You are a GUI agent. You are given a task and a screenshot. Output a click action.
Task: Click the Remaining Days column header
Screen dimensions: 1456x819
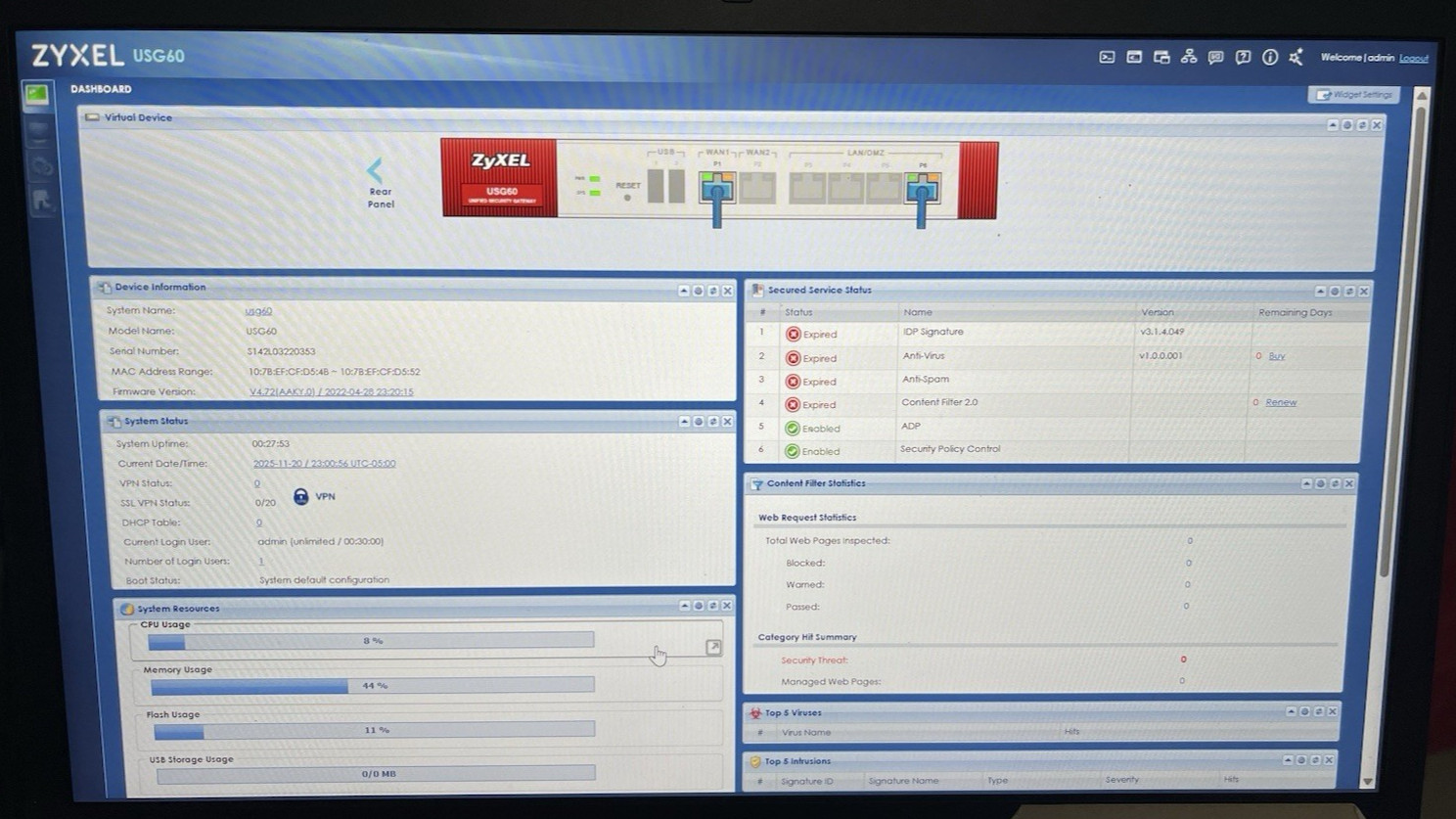click(1296, 313)
